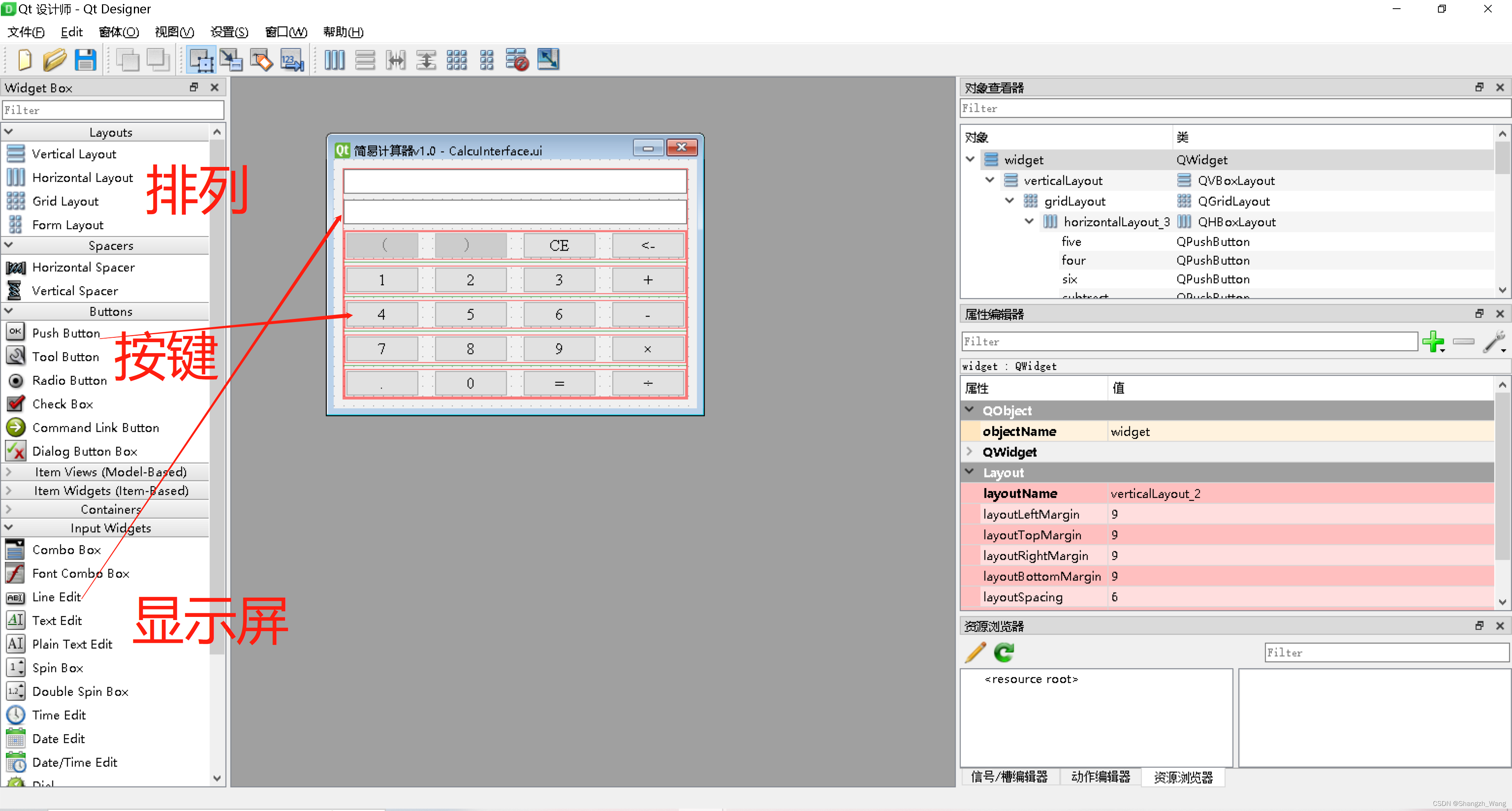Click the minus remove property icon
Image resolution: width=1512 pixels, height=811 pixels.
[1464, 342]
